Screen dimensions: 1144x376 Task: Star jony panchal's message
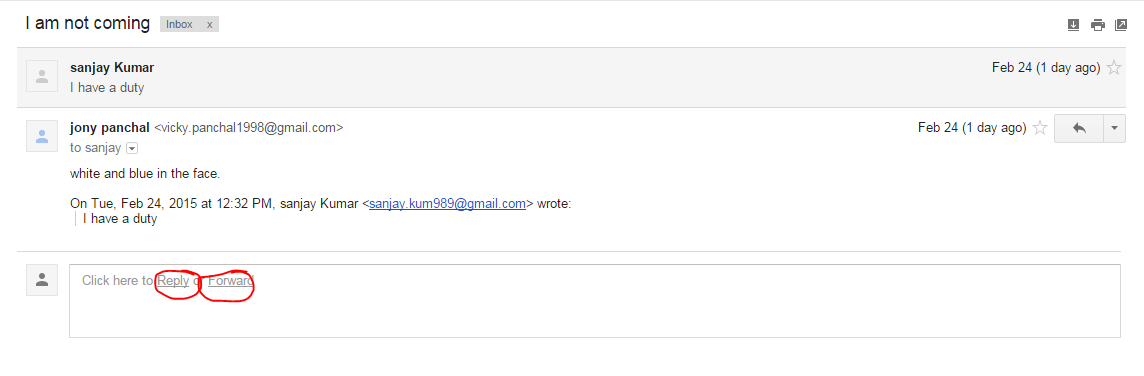[1040, 128]
